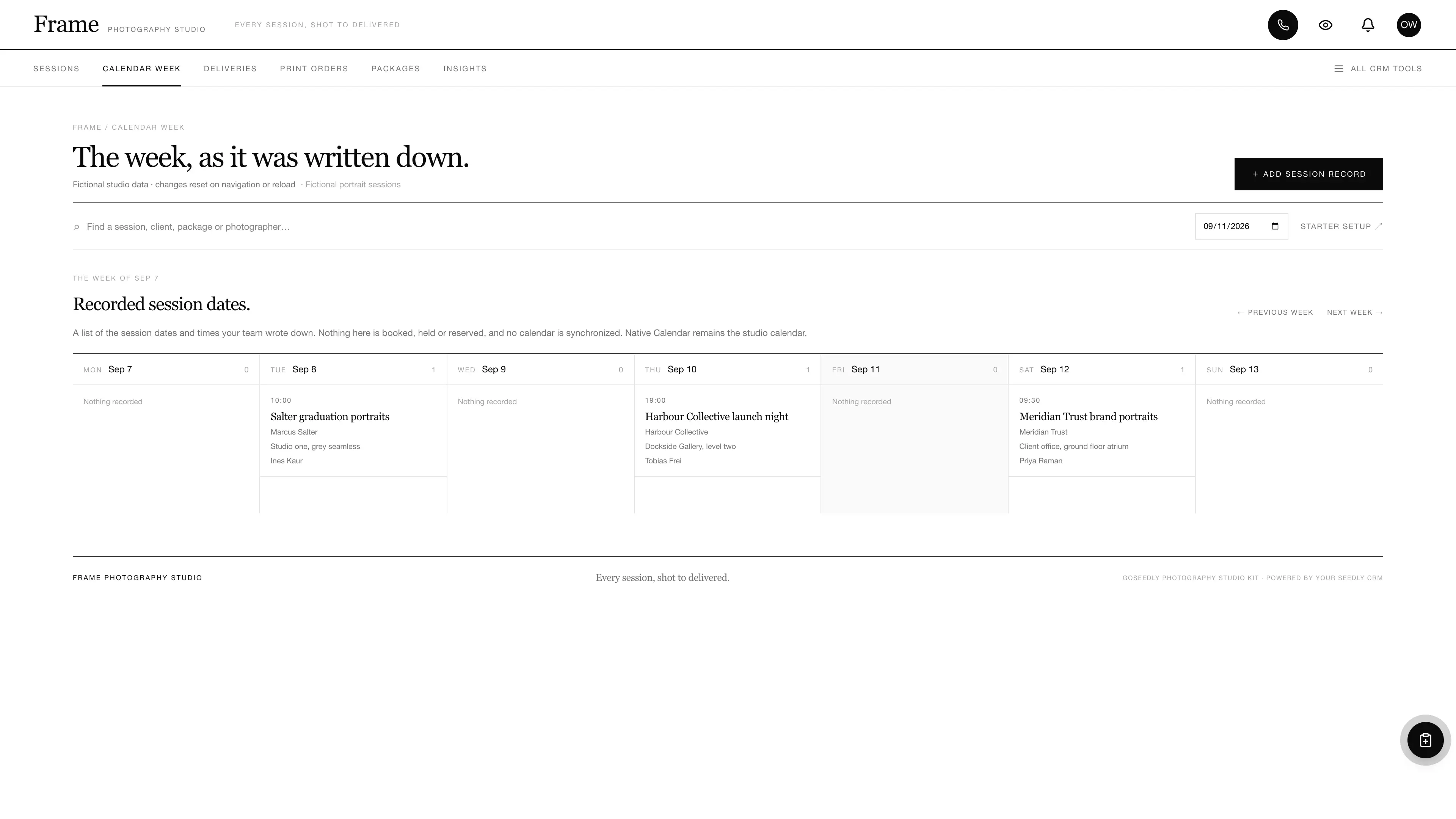Click Dockside Gallery, level two location
Screen dimensions: 1456x819
[x=690, y=447]
